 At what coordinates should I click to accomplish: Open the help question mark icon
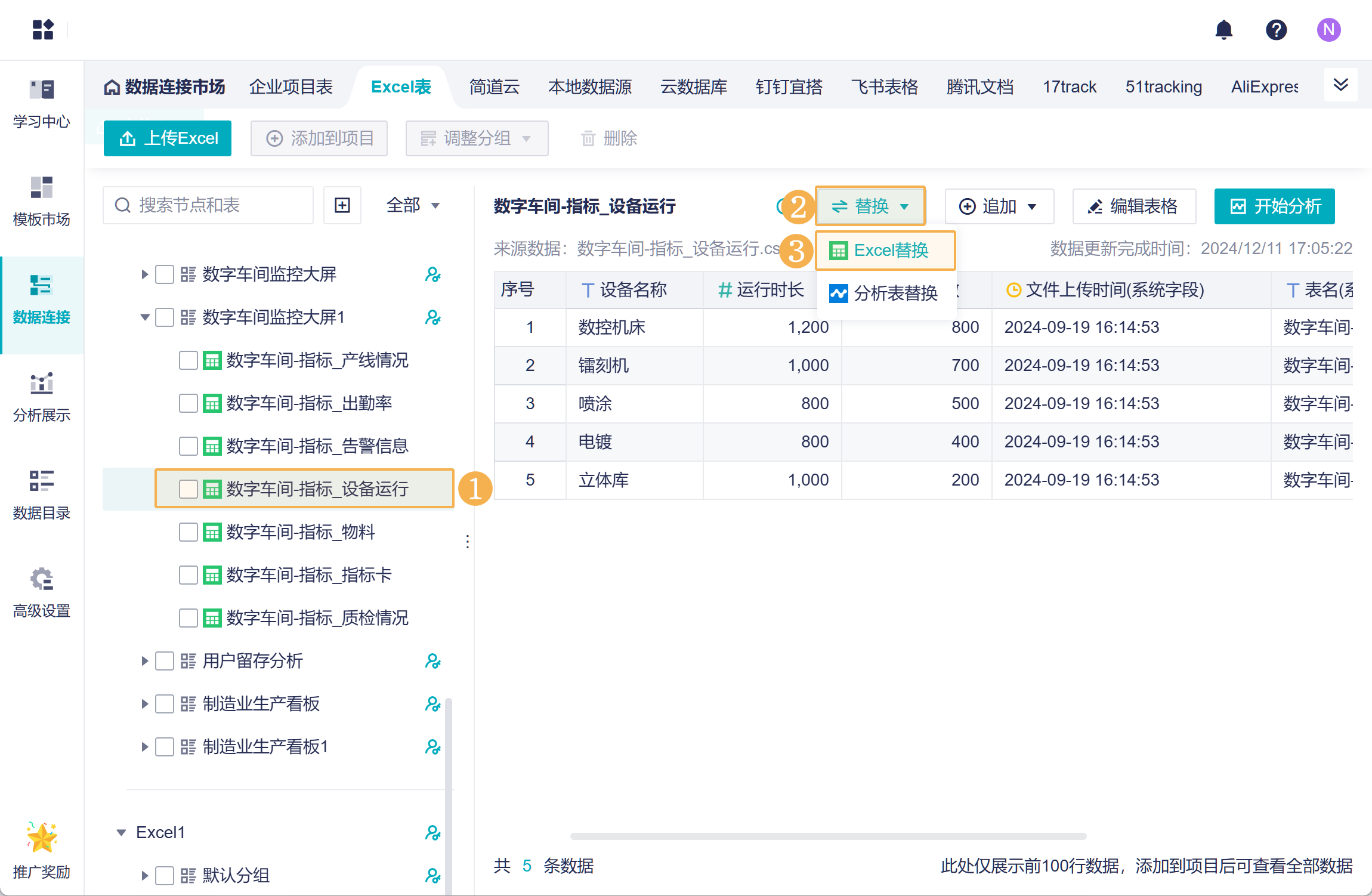point(1276,30)
